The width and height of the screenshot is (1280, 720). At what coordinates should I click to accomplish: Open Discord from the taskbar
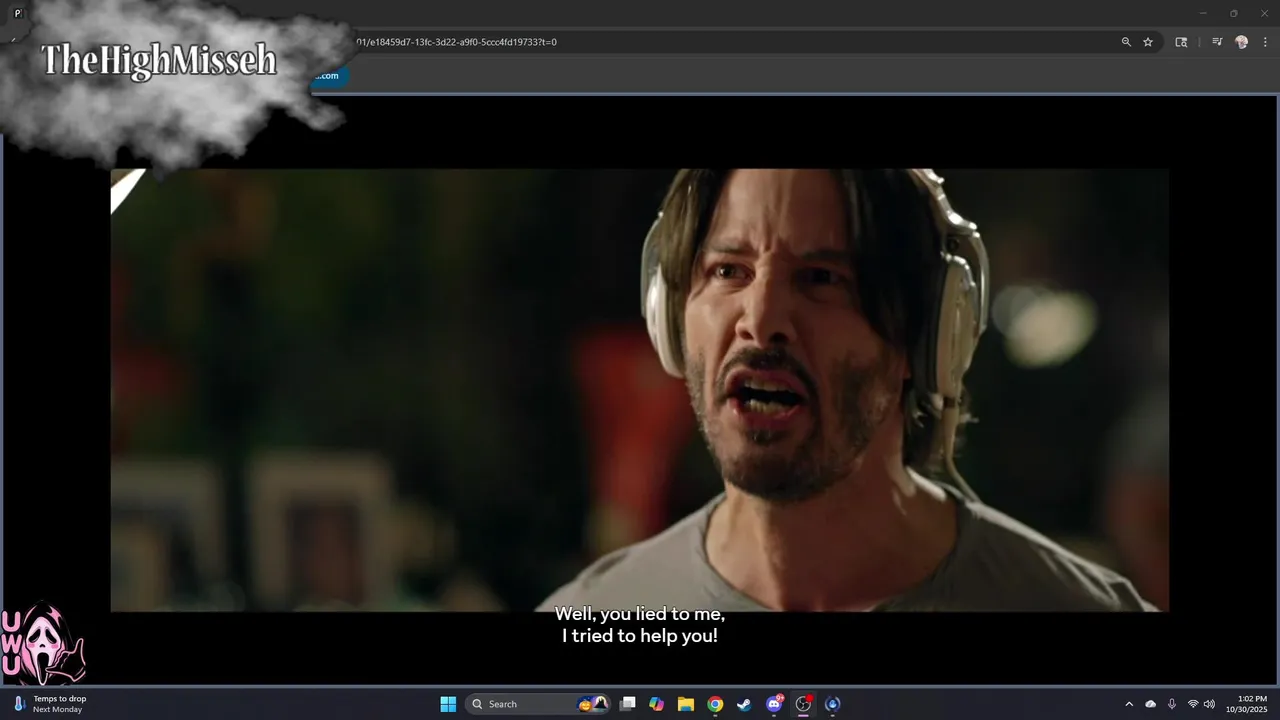coord(774,704)
